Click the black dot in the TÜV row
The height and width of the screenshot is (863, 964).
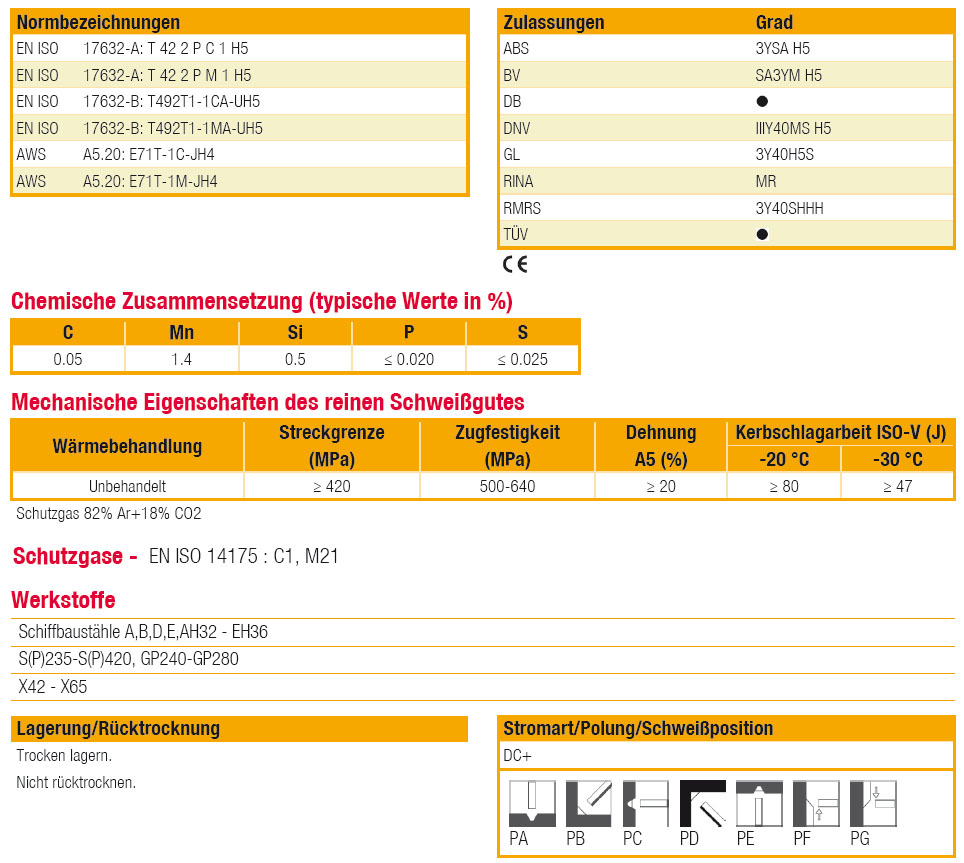pyautogui.click(x=762, y=234)
